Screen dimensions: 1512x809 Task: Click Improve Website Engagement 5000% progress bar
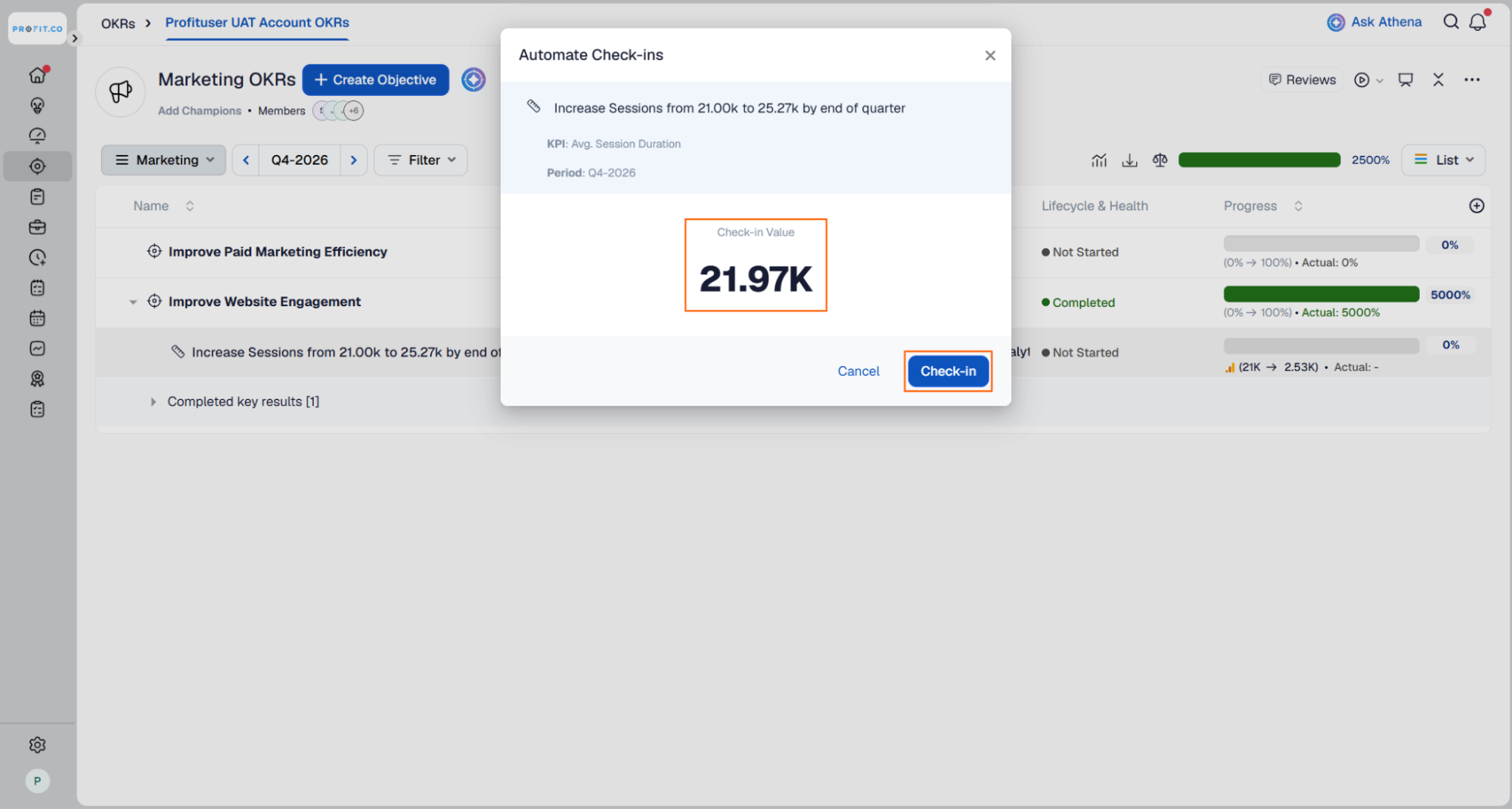pyautogui.click(x=1321, y=294)
